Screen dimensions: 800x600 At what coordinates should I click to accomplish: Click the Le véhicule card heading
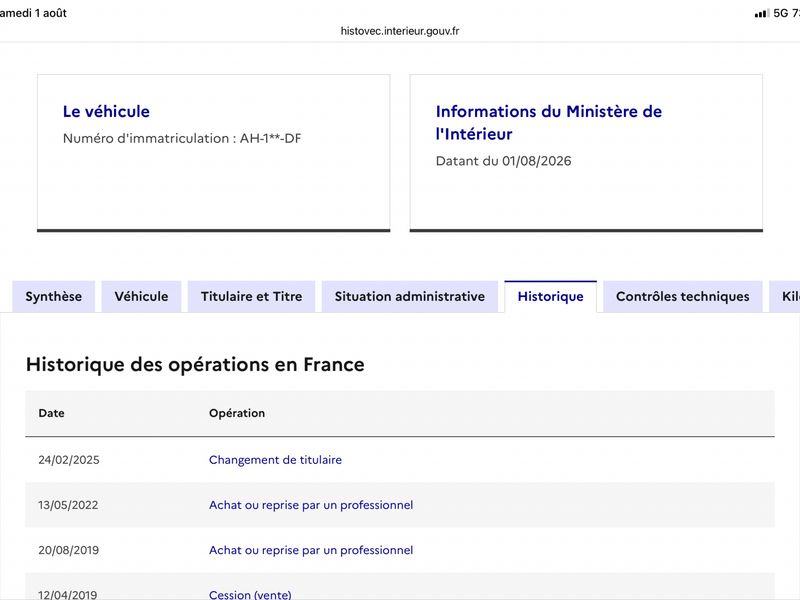(106, 111)
